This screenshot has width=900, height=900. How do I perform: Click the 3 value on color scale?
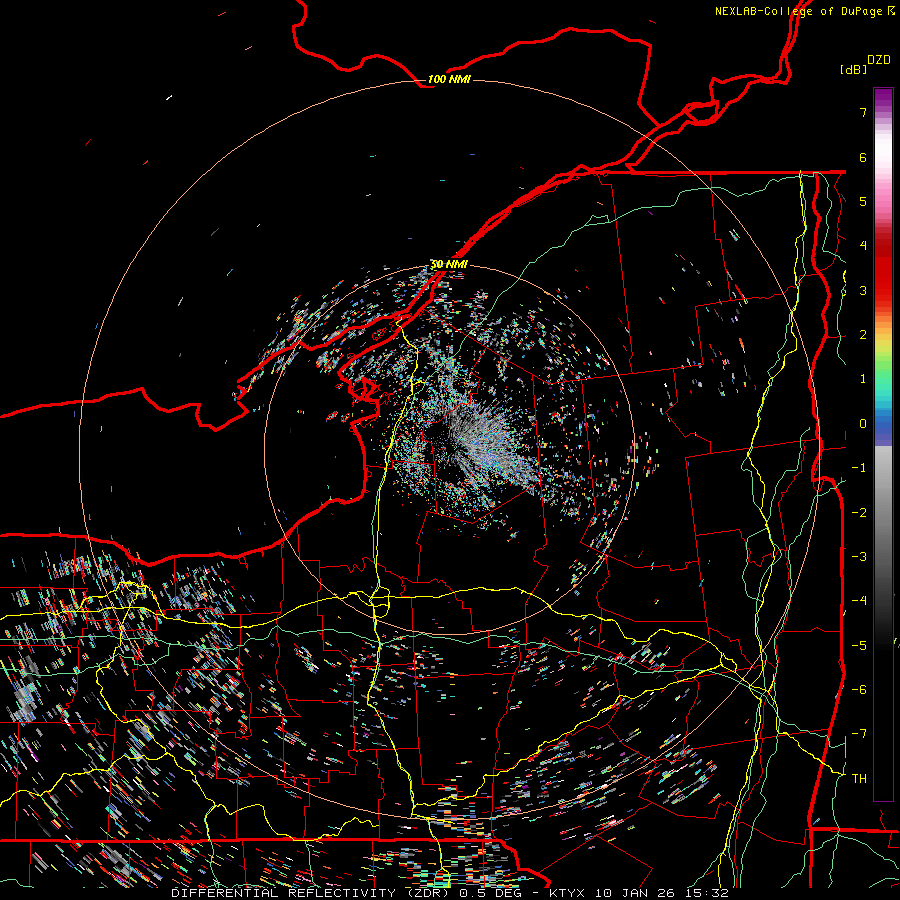(863, 290)
